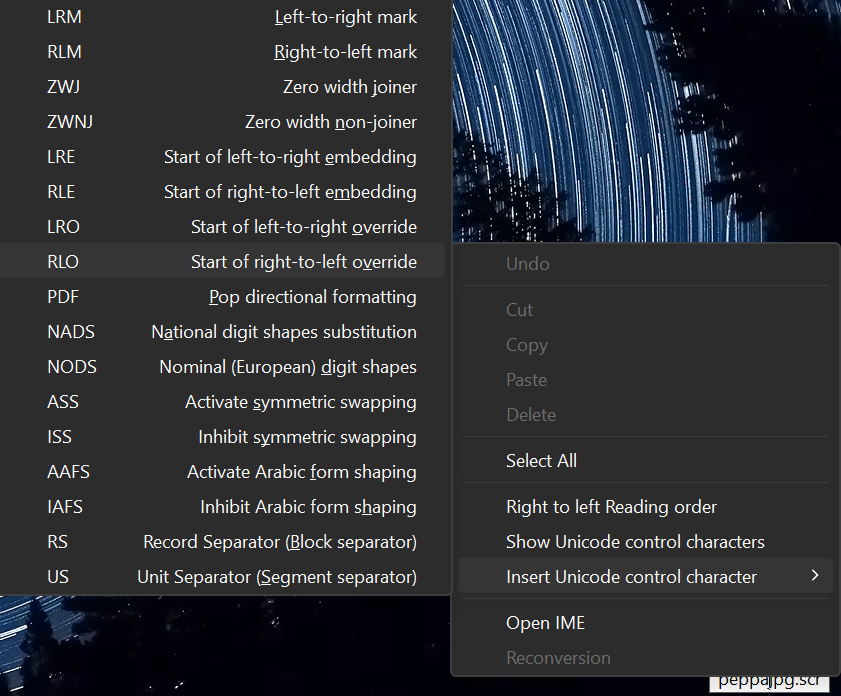Select LRE left-to-right embedding entry
Image resolution: width=841 pixels, height=696 pixels.
coord(230,157)
